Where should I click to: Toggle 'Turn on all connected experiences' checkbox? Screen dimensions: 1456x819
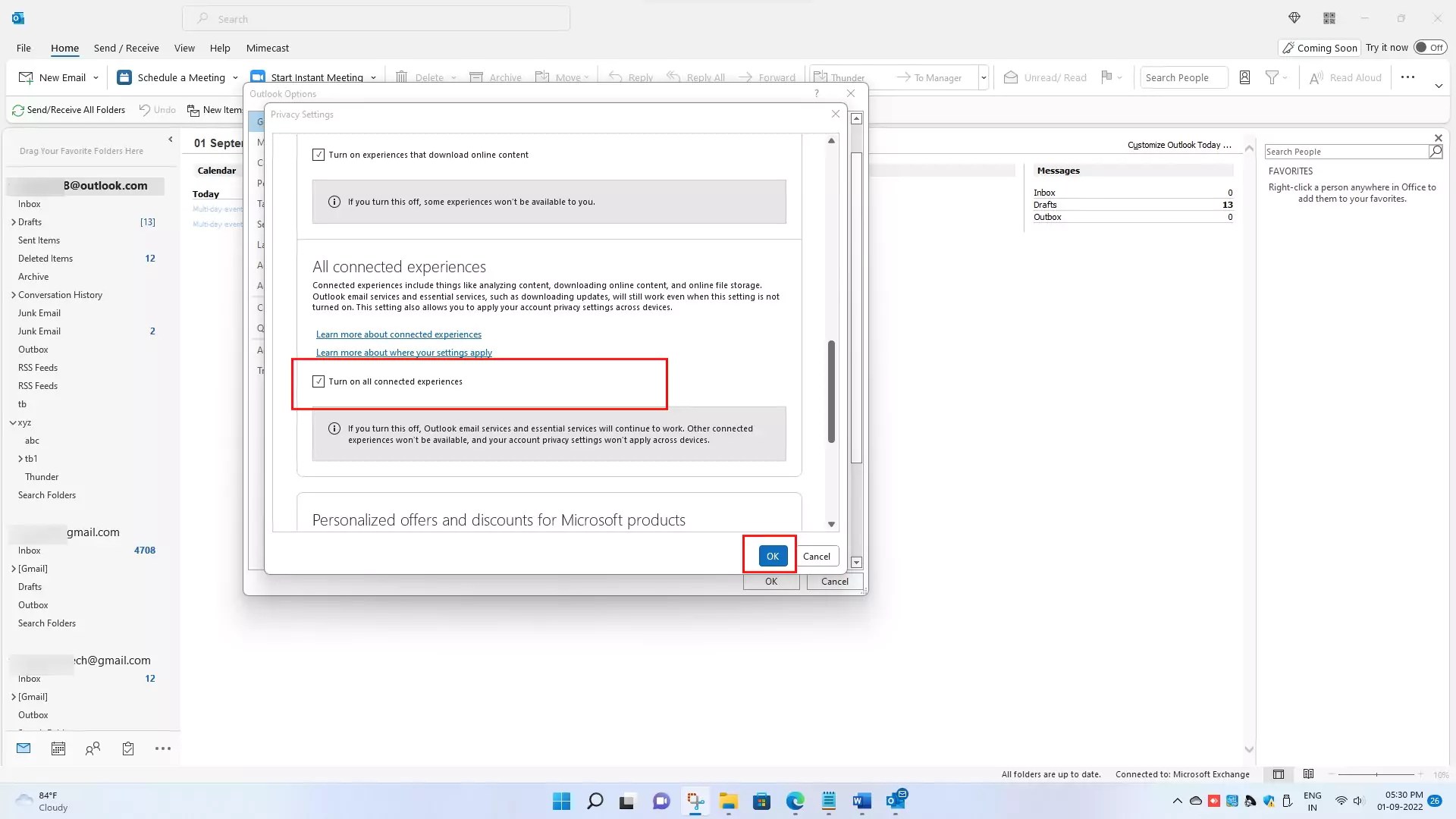click(318, 381)
